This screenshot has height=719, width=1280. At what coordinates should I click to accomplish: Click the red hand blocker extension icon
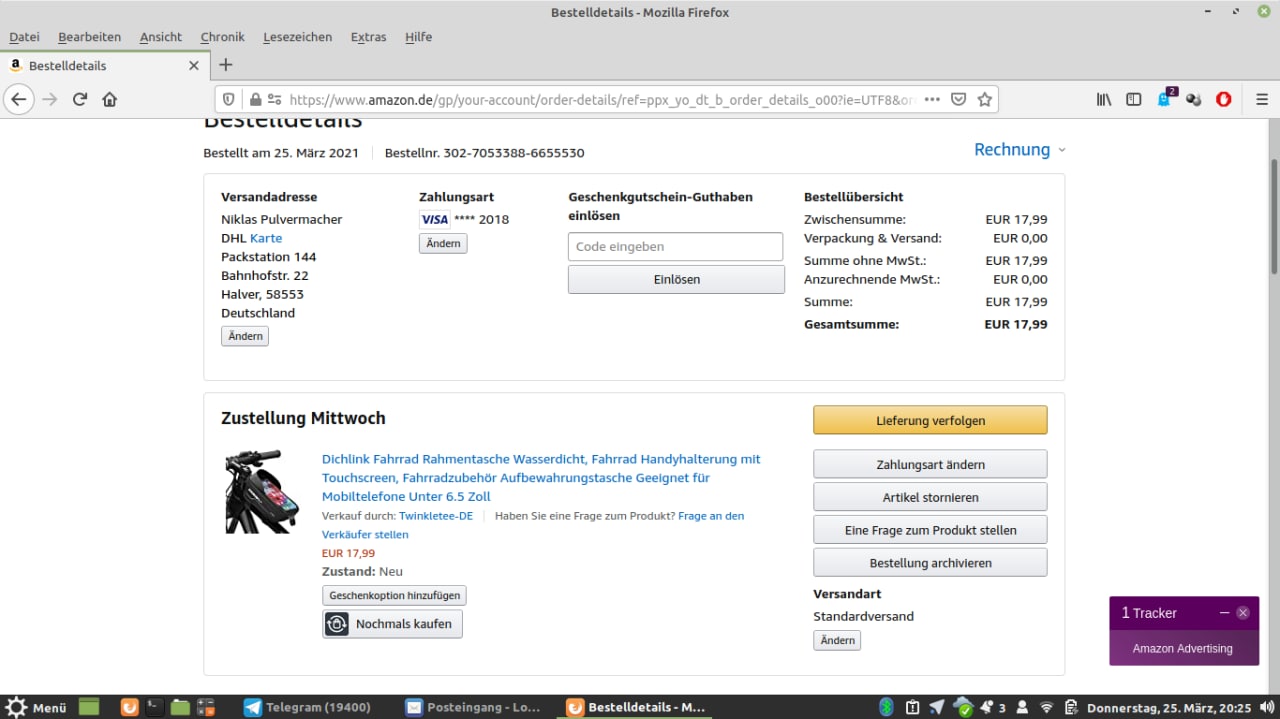(x=1223, y=100)
